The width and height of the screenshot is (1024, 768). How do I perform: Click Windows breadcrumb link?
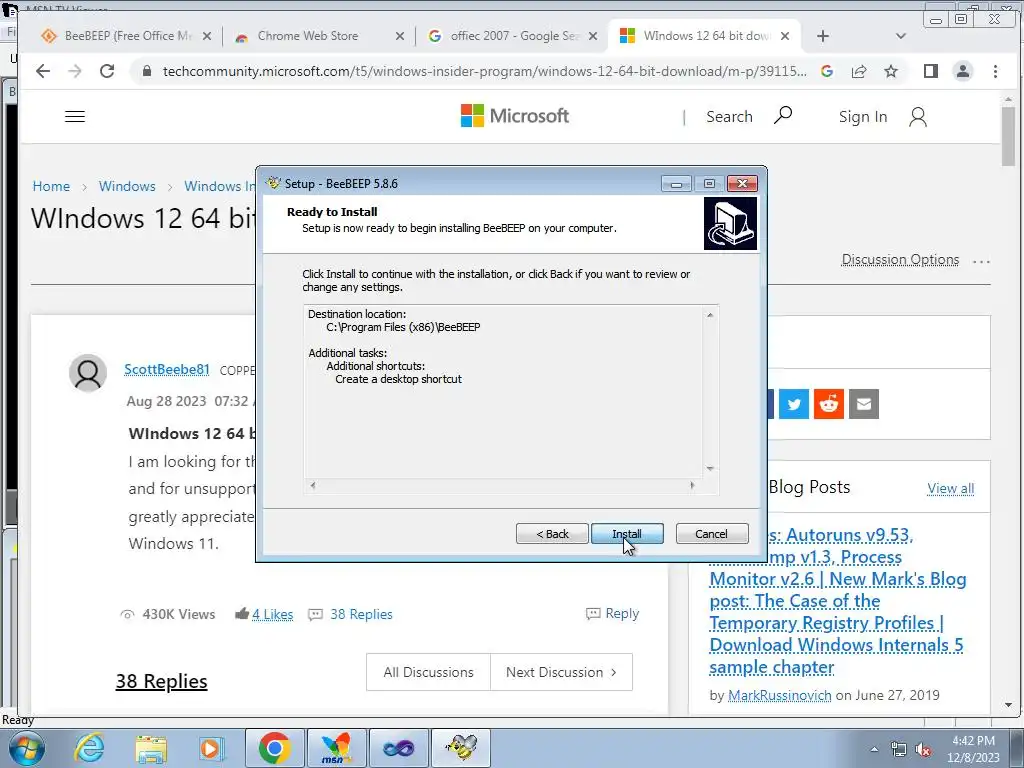[x=127, y=186]
